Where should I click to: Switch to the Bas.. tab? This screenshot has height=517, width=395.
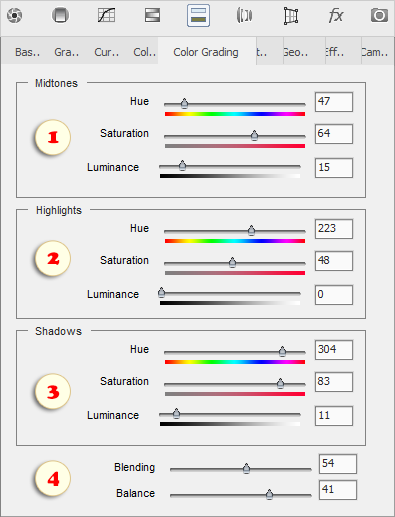(27, 52)
